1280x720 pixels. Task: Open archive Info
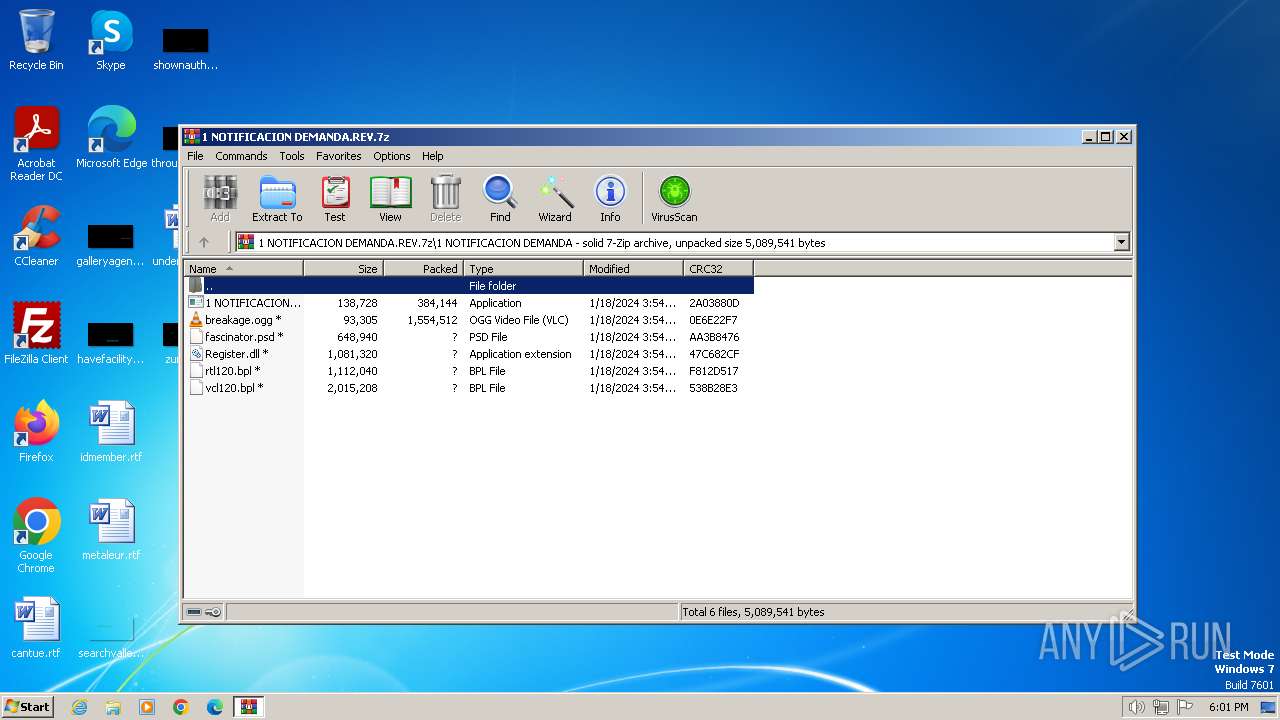pos(610,198)
